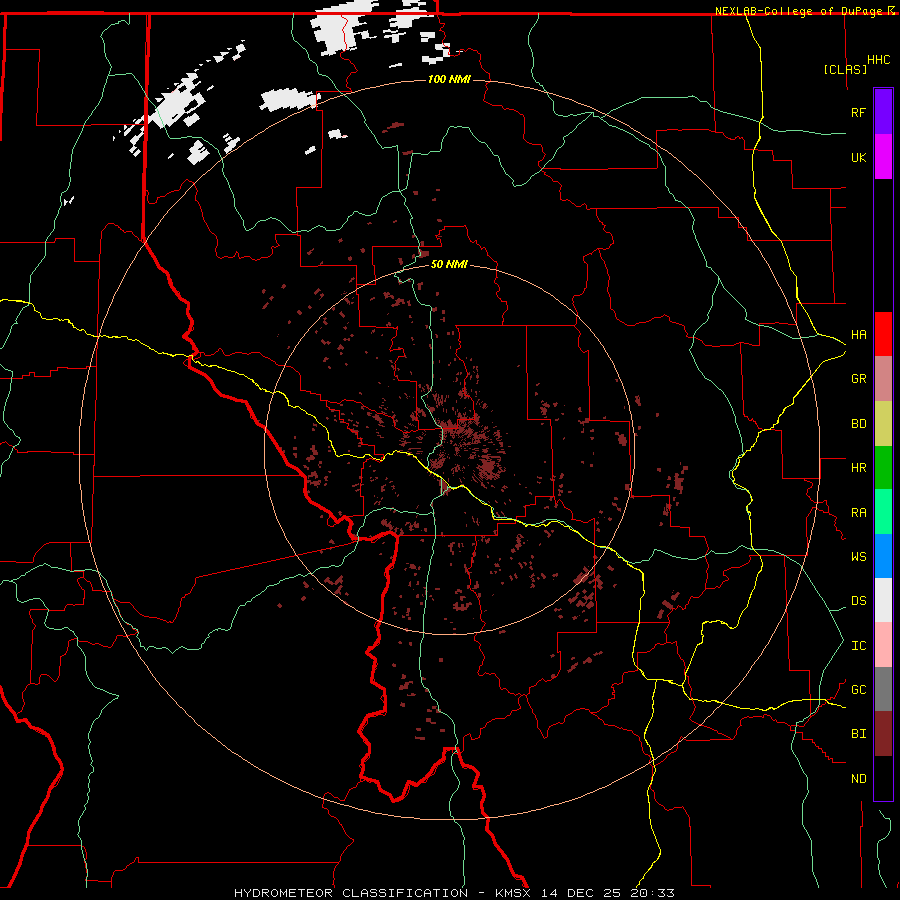900x900 pixels.
Task: Click the ND legend label
Action: click(858, 779)
